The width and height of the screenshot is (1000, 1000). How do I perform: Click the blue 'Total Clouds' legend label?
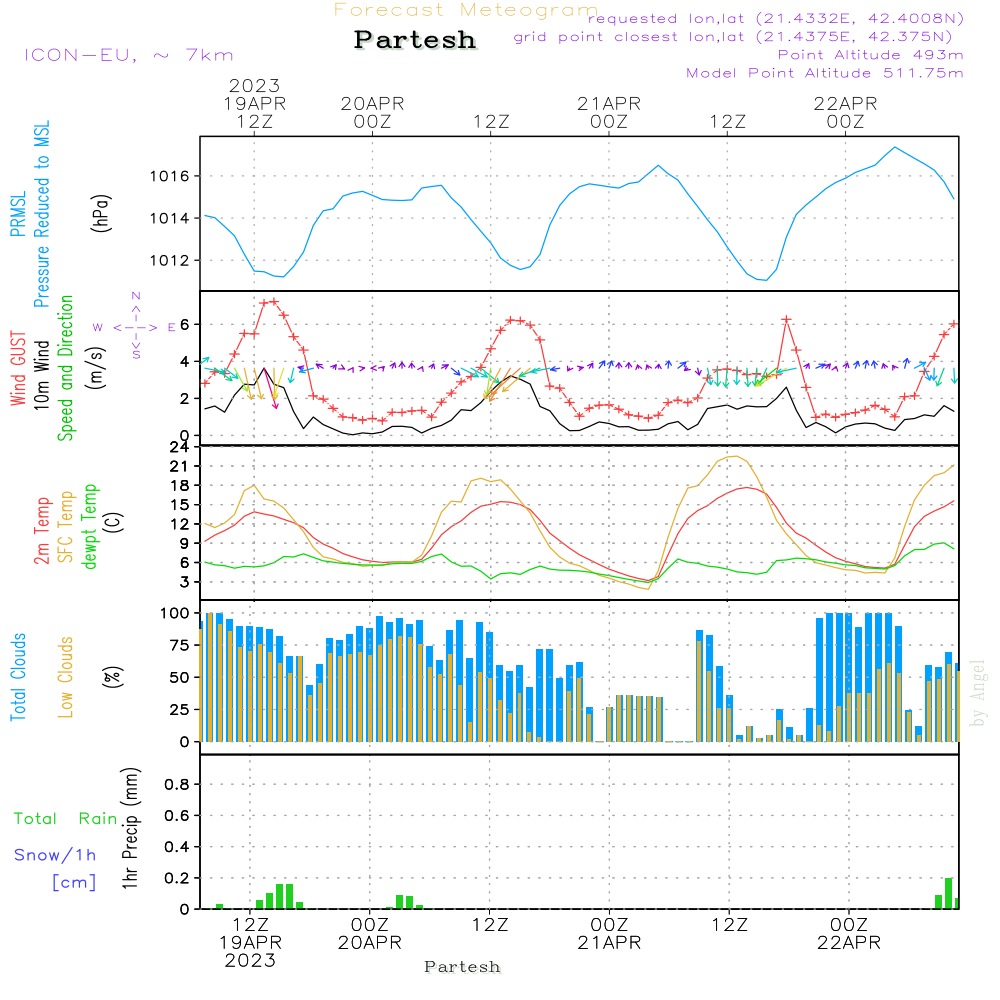pyautogui.click(x=18, y=677)
